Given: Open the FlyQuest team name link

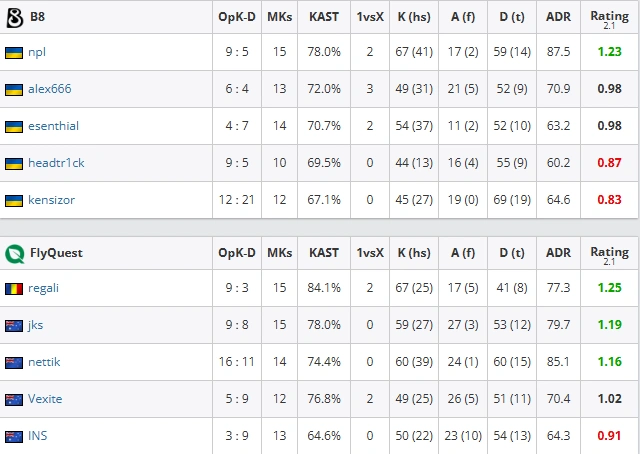Looking at the screenshot, I should (x=56, y=253).
